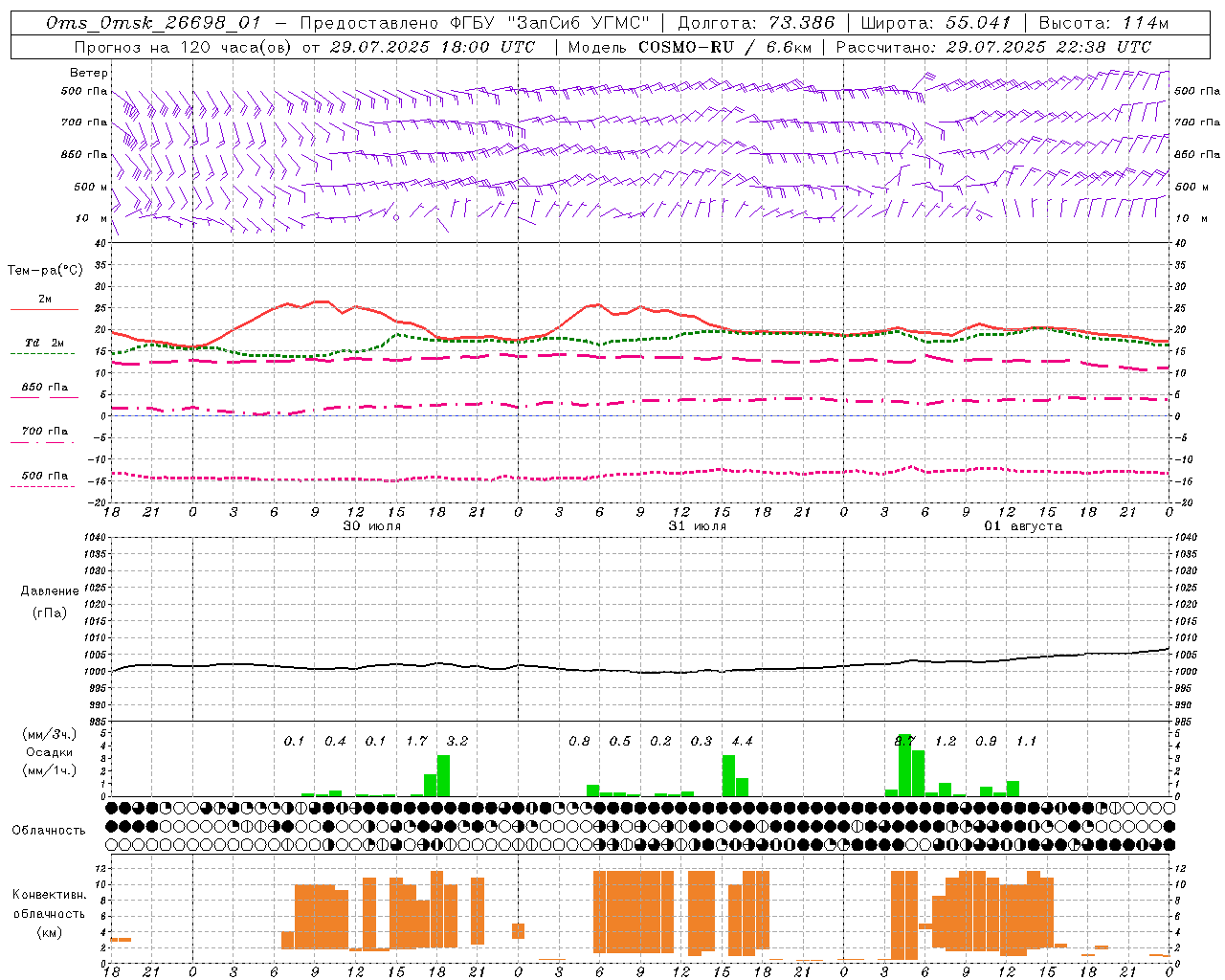Click the forecast start time 29.07.2025 18:00 UTC
The height and width of the screenshot is (980, 1225).
pyautogui.click(x=433, y=46)
